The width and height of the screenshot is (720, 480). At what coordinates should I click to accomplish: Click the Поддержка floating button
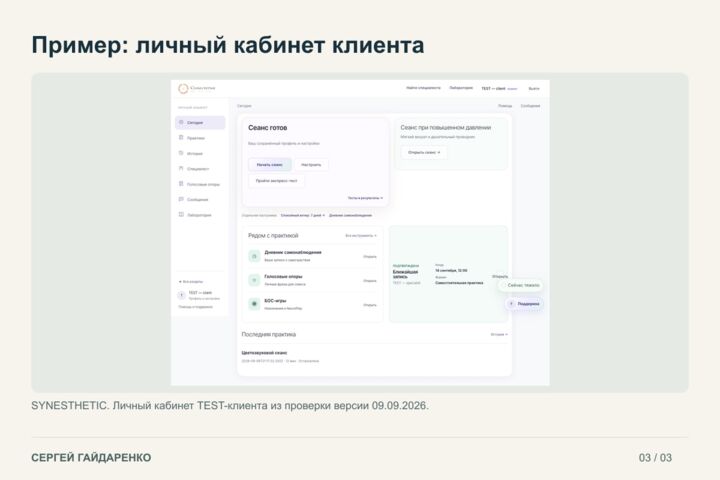(524, 304)
